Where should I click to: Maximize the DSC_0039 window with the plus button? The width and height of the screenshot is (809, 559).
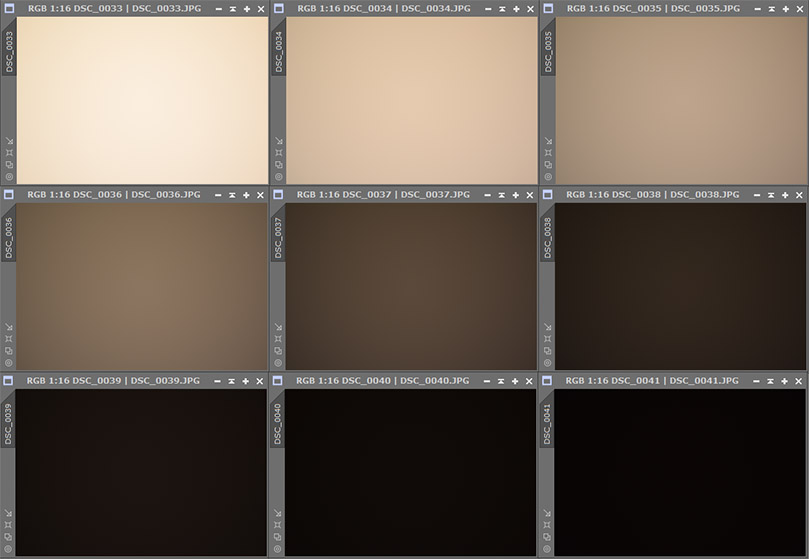tap(247, 381)
